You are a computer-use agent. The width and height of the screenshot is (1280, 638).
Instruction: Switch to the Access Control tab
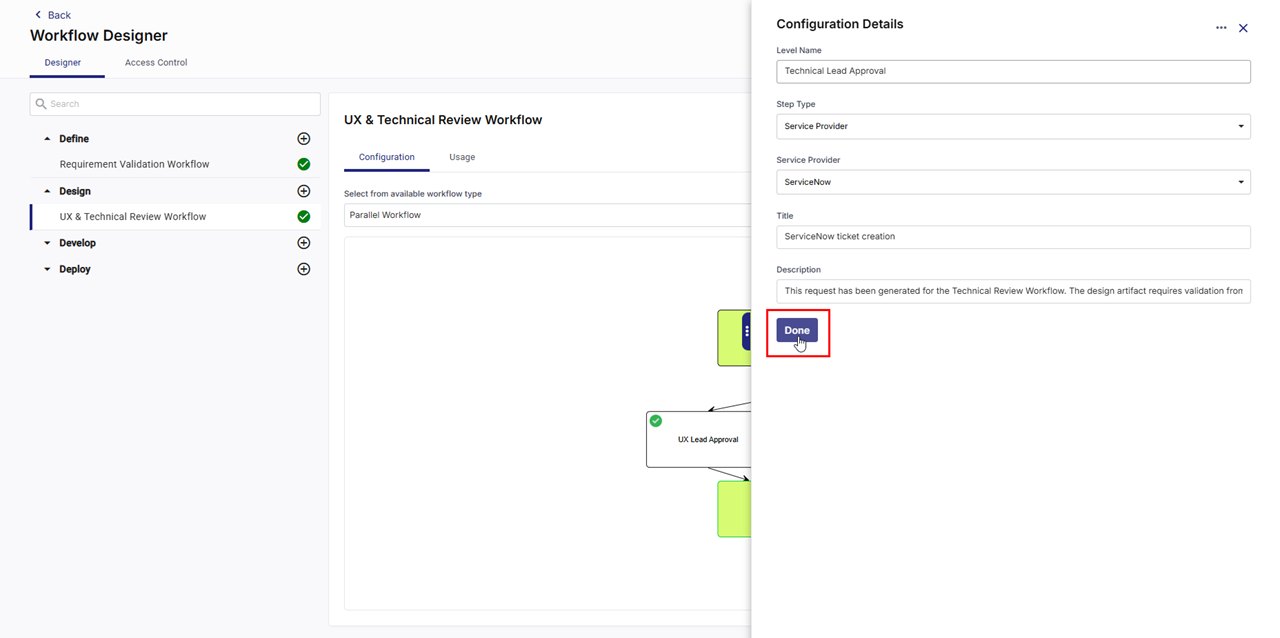(x=156, y=63)
